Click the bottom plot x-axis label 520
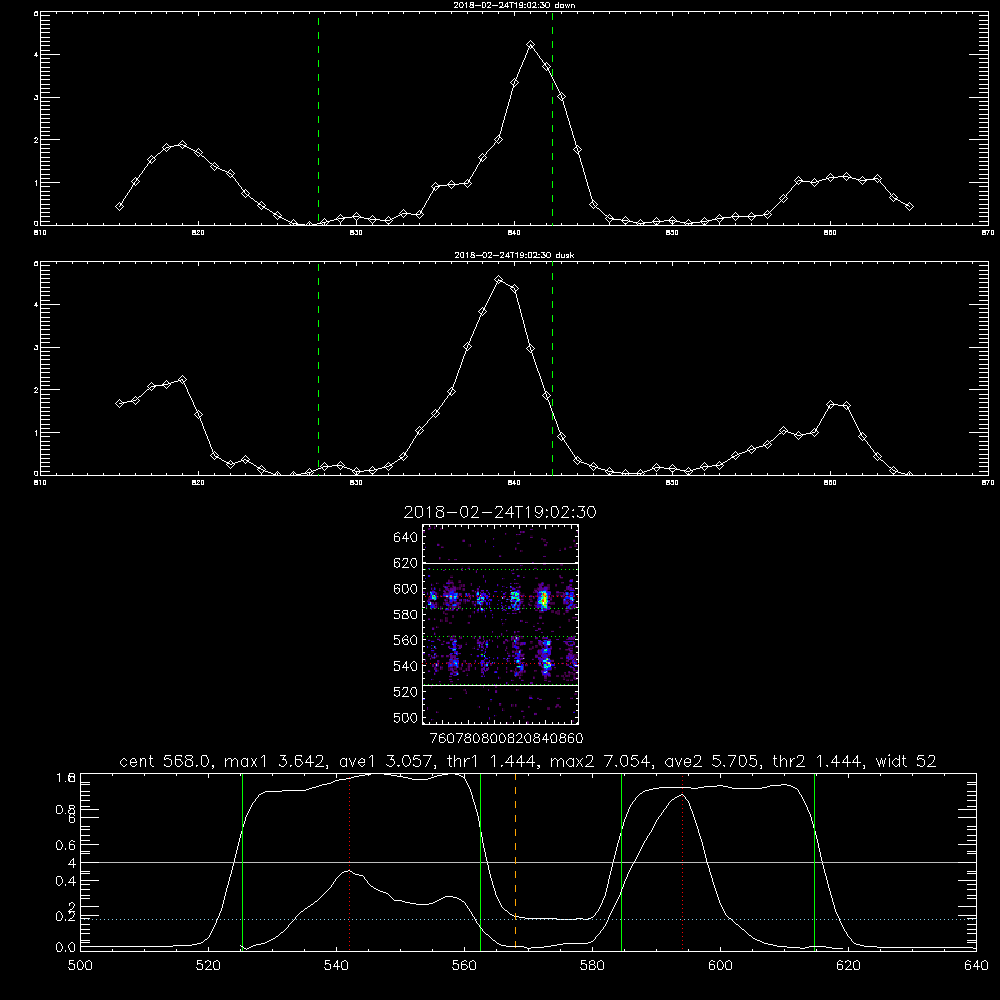The image size is (1000, 1000). 208,966
